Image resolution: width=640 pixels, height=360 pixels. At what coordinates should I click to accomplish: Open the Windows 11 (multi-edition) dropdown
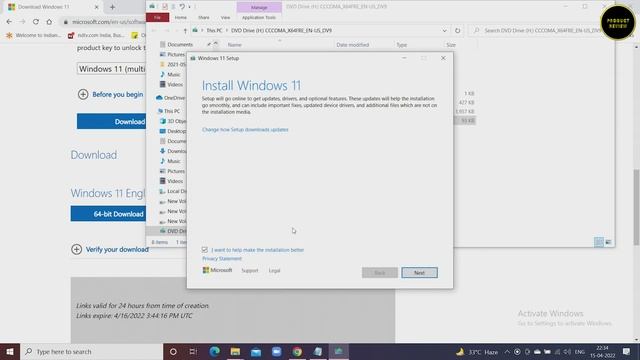coord(111,69)
